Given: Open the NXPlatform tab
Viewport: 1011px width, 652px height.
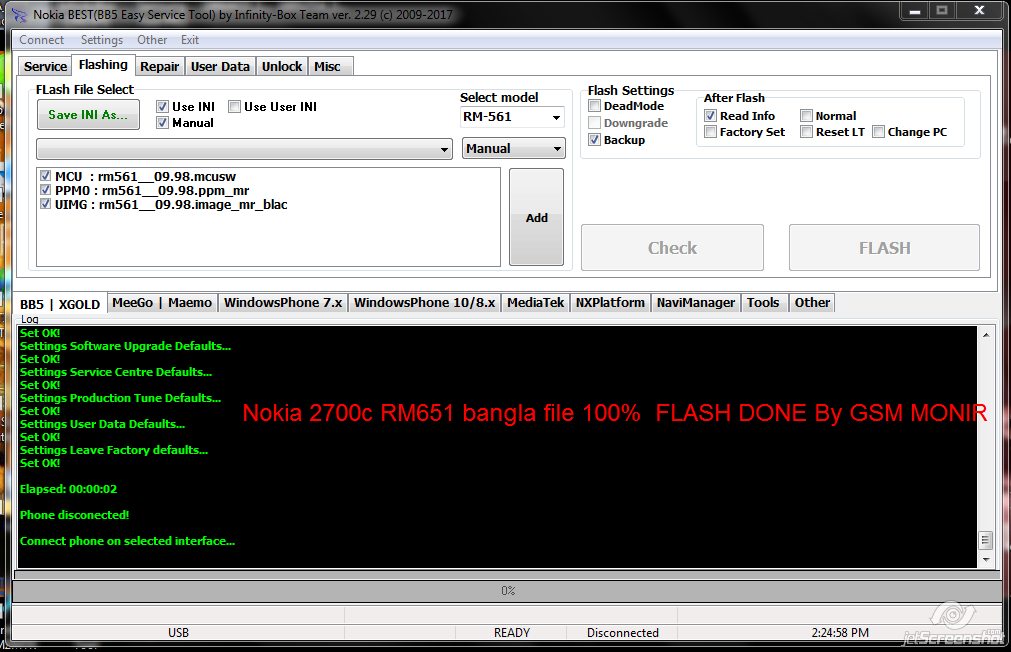Looking at the screenshot, I should click(610, 302).
